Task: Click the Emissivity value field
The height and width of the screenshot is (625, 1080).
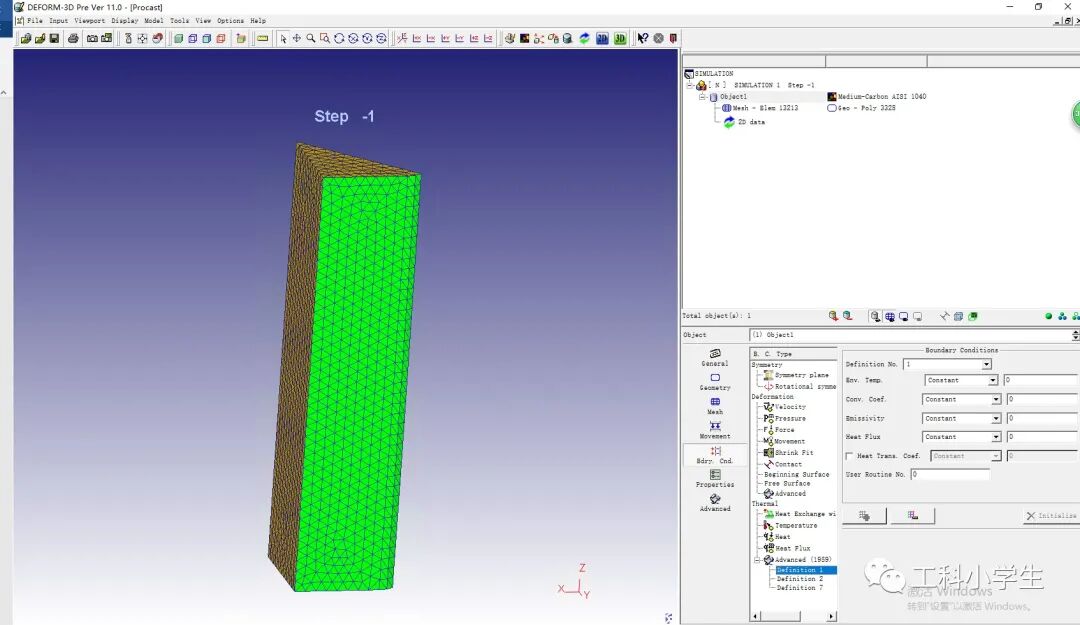Action: pyautogui.click(x=1042, y=419)
